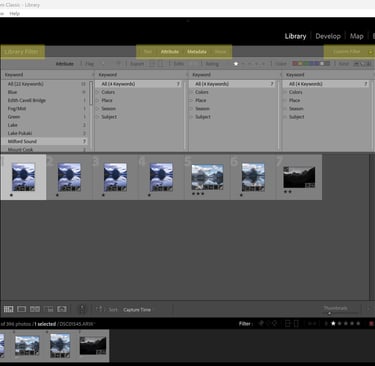Expand Subject in third Keyword column
This screenshot has height=366, width=375.
click(192, 117)
